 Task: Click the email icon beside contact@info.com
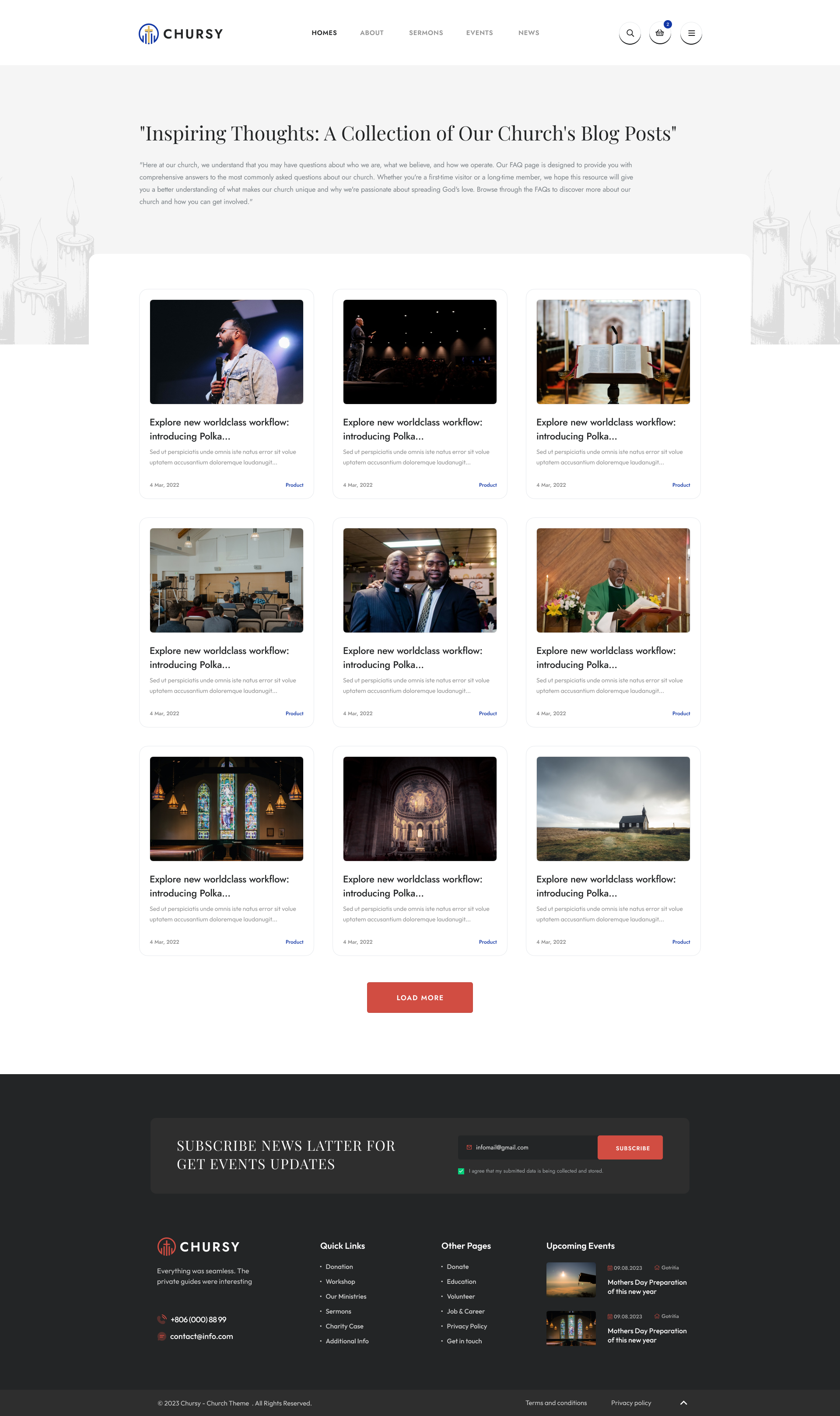click(x=161, y=1336)
